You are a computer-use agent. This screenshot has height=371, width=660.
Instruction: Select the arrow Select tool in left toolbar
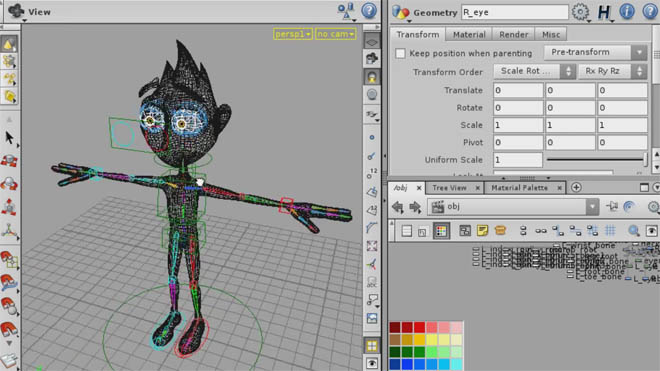pyautogui.click(x=9, y=138)
